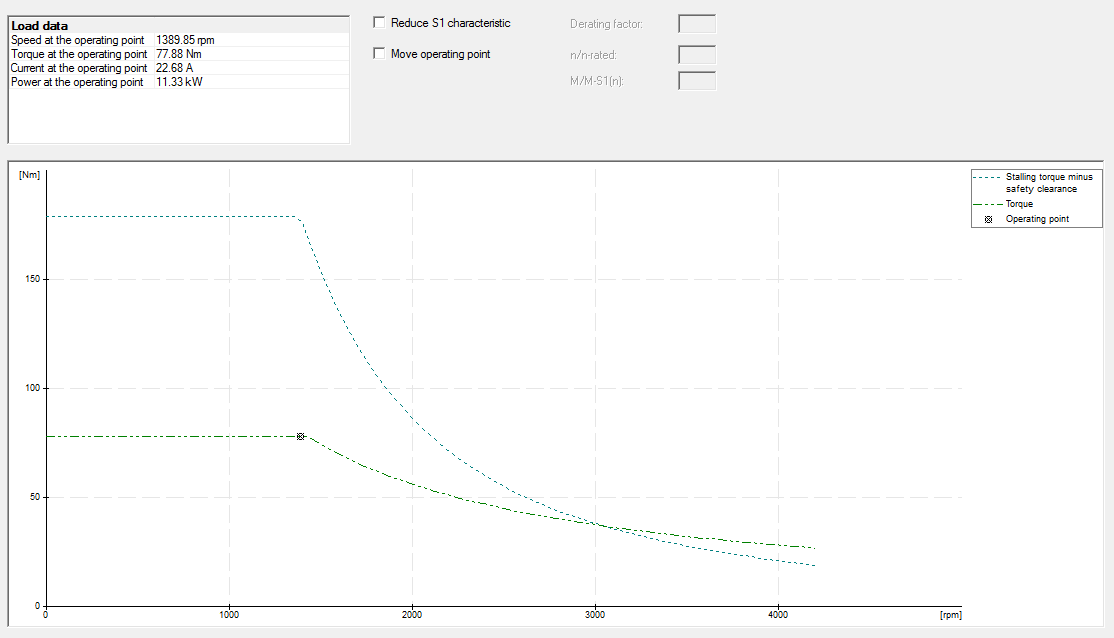Screen dimensions: 1114x638
Task: Click the 11.33 kW power value
Action: pyautogui.click(x=180, y=82)
